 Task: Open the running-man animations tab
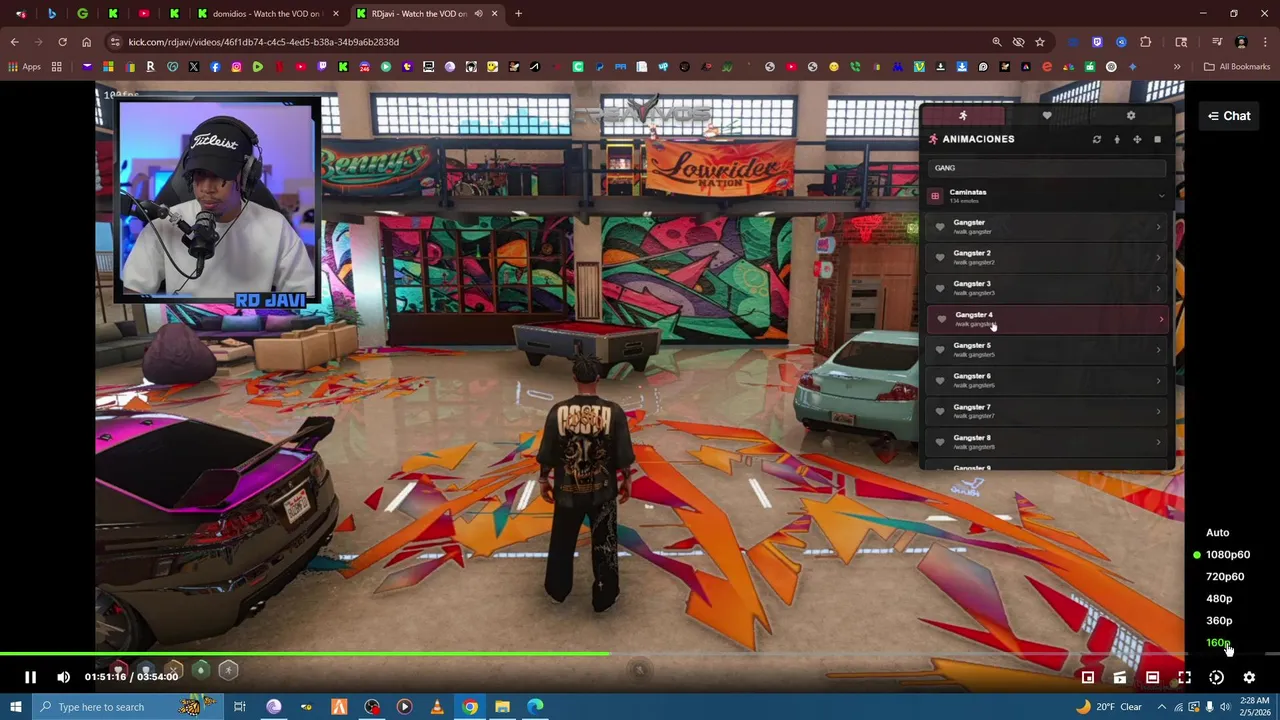[962, 116]
